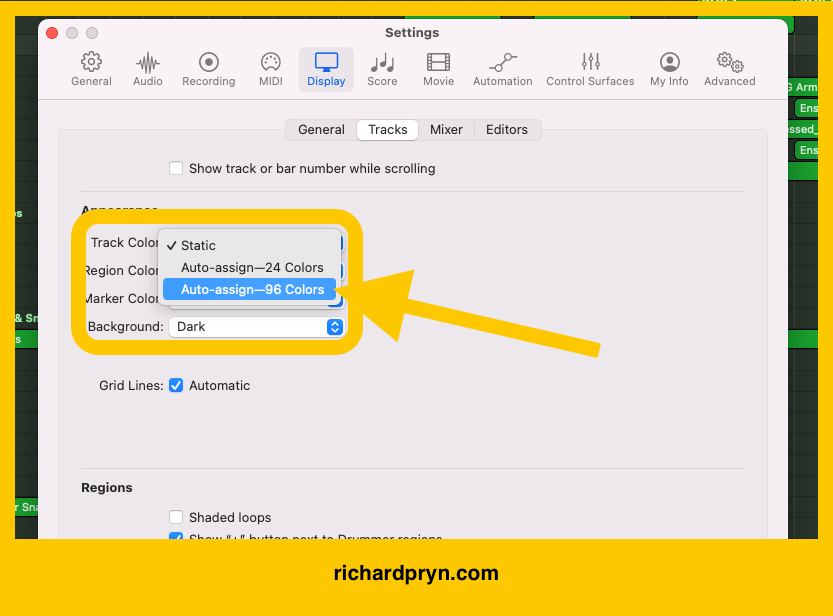Open the General settings pane
Image resolution: width=833 pixels, height=616 pixels.
tap(91, 70)
